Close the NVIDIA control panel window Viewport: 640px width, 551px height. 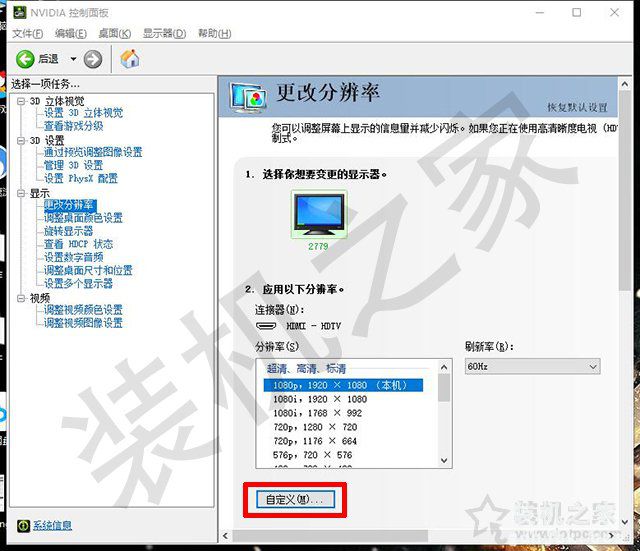(614, 13)
